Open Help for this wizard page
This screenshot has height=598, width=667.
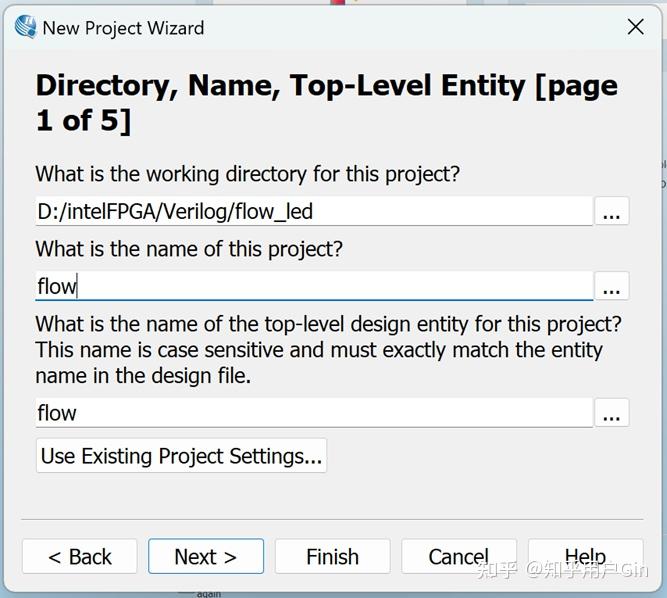click(585, 557)
